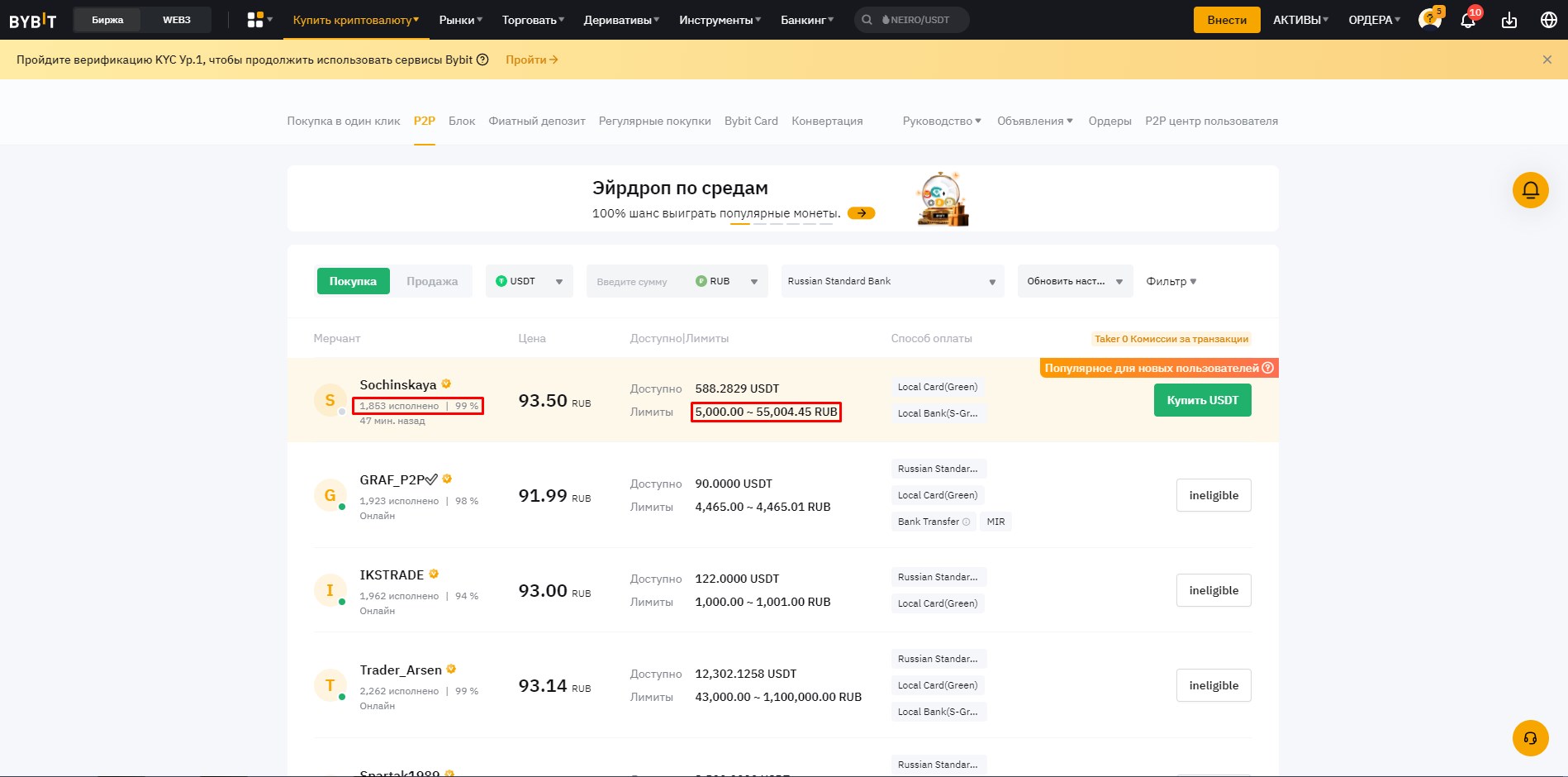The width and height of the screenshot is (1568, 777).
Task: Click Trader_Arsen verified badge icon
Action: 451,669
